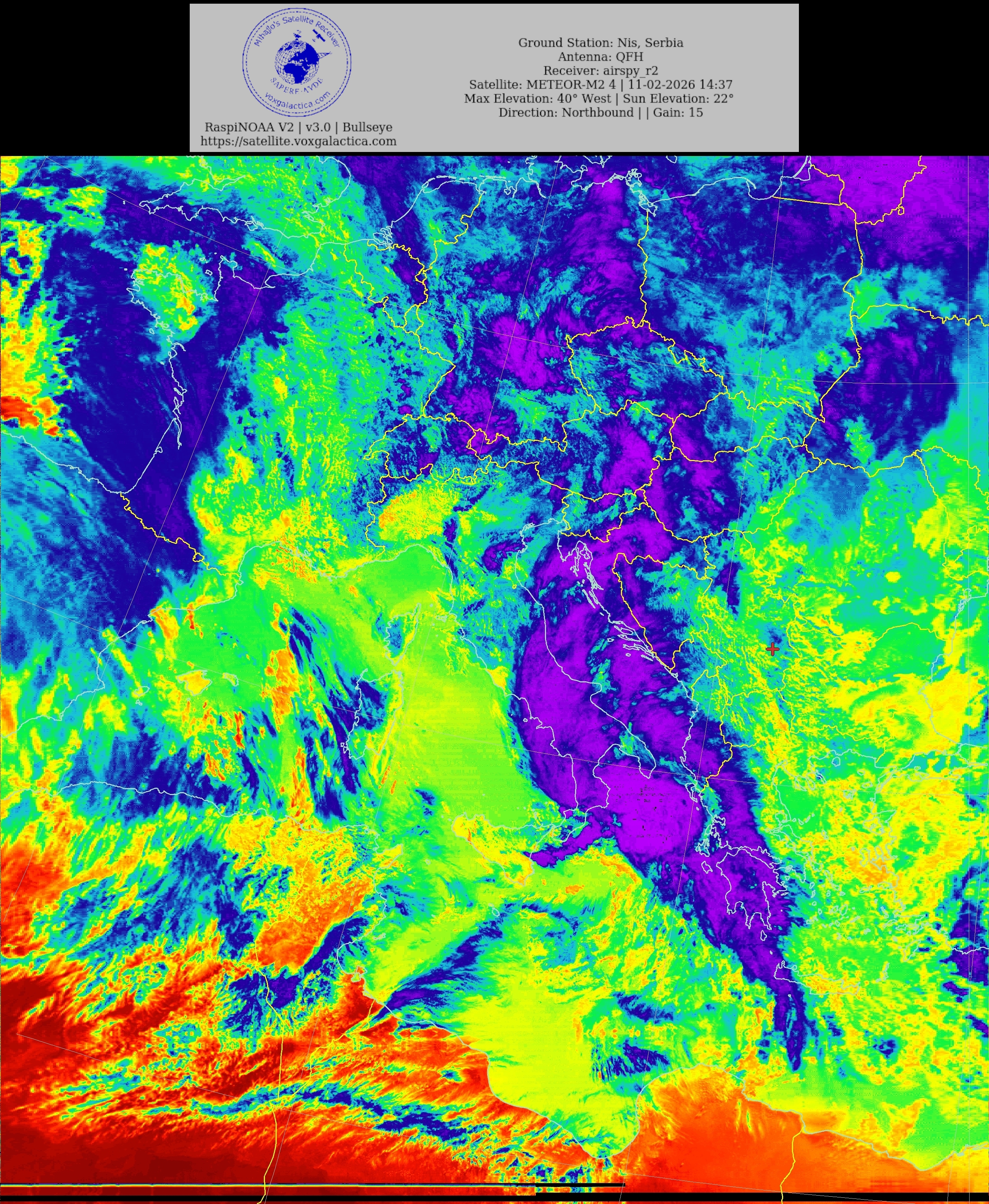Screen dimensions: 989x1204
Task: Select the 'Direction: Northbound' text
Action: [566, 112]
